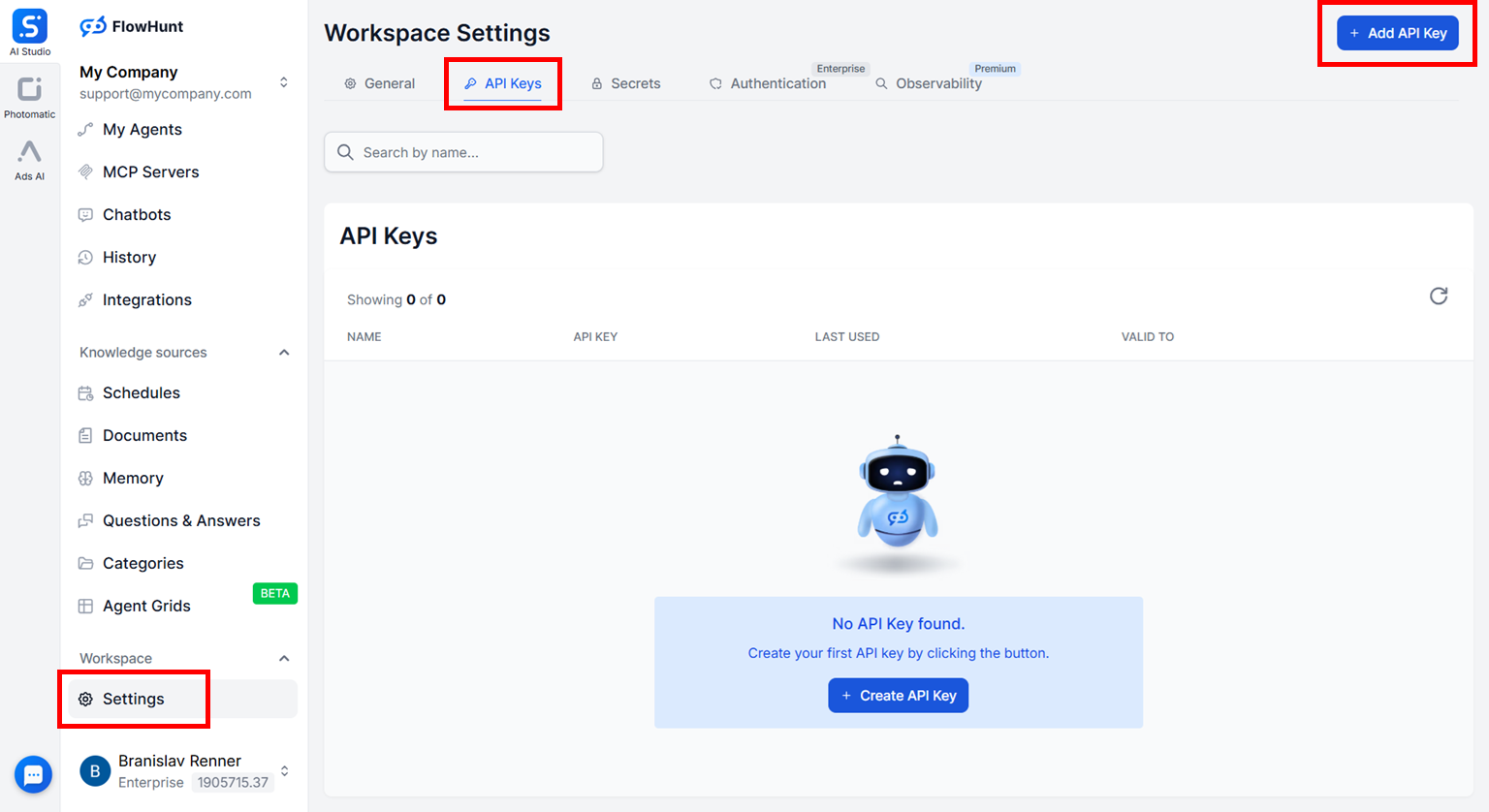Open AI Studio app icon
The width and height of the screenshot is (1489, 812).
(29, 27)
